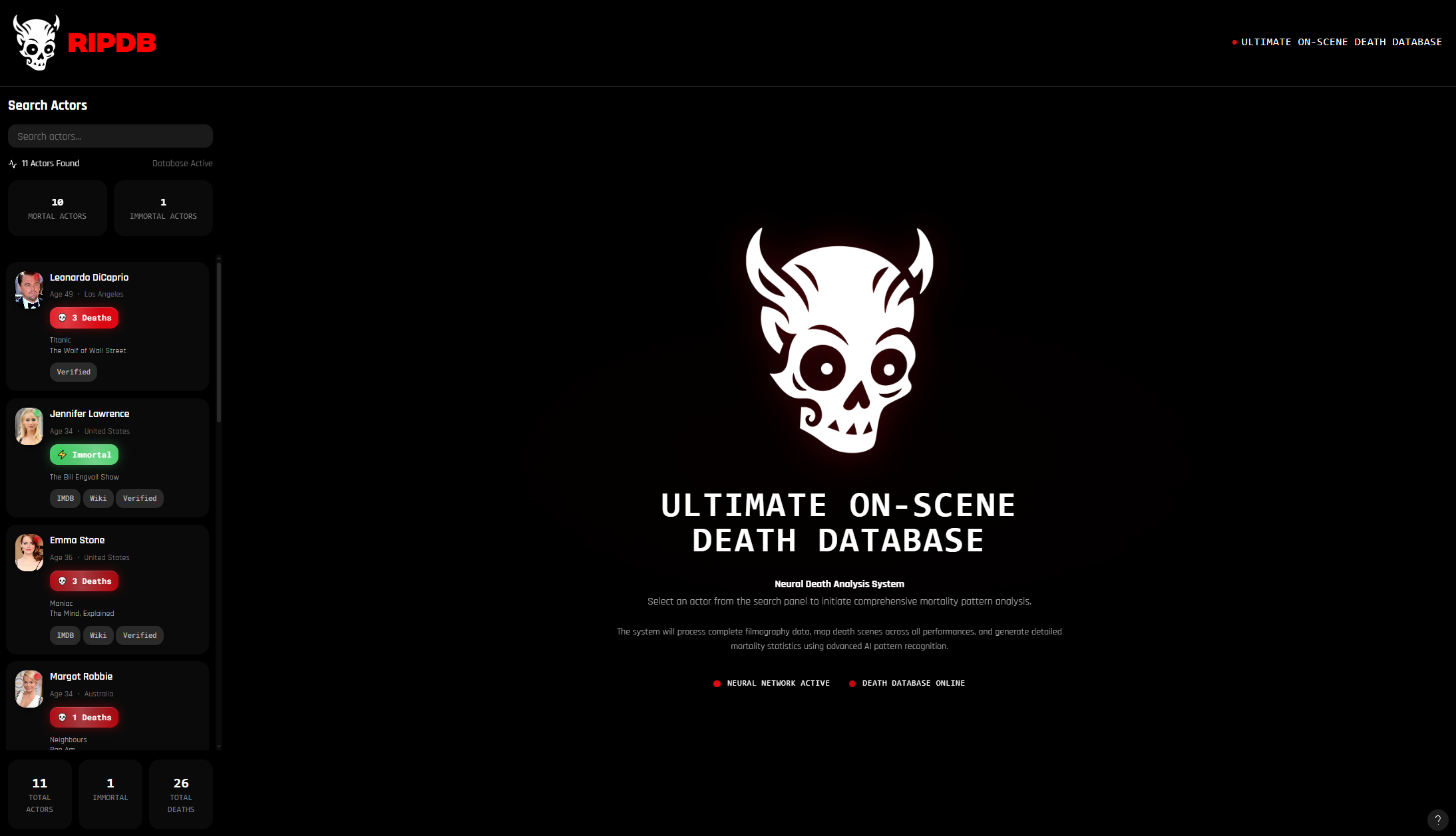
Task: Select the Margot Robbie actor name
Action: [x=81, y=676]
